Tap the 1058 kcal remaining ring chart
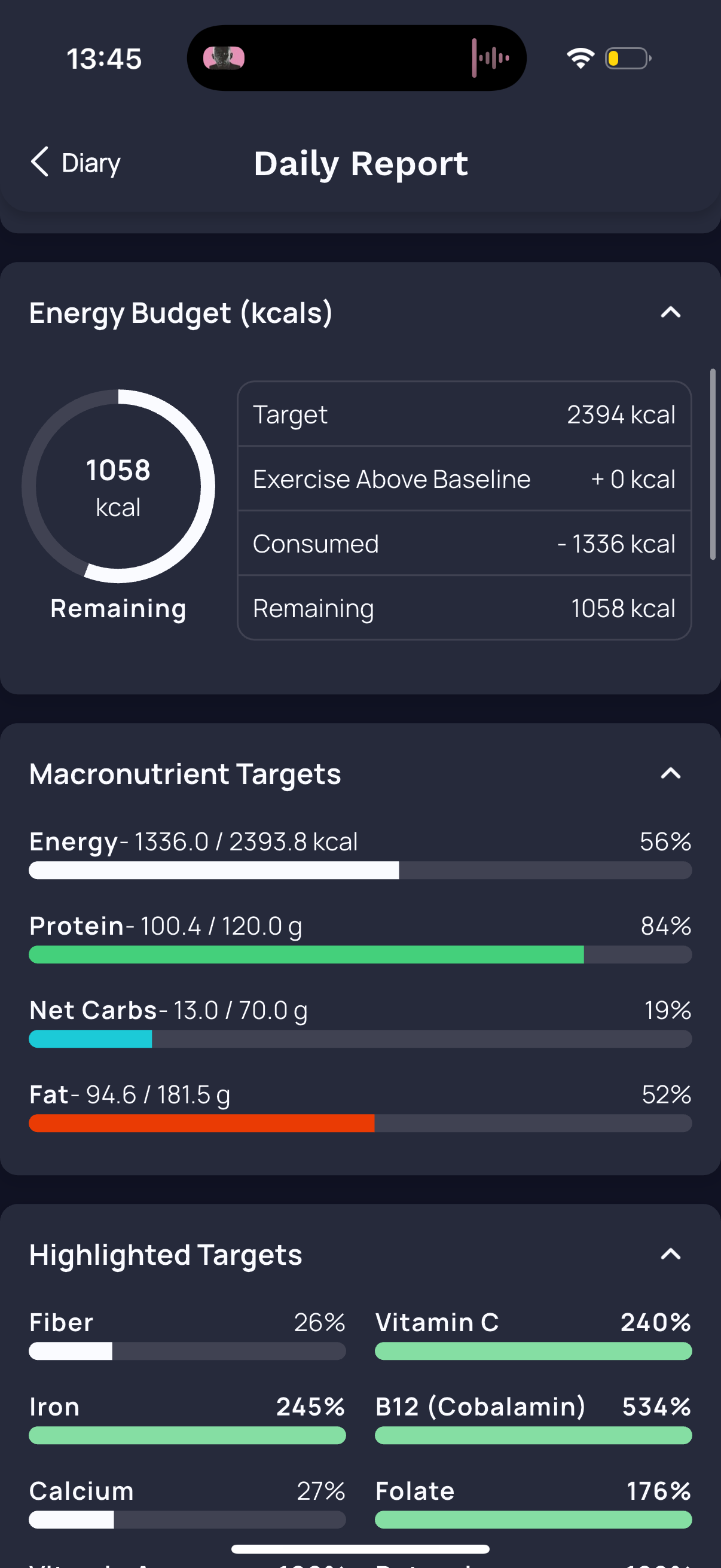The width and height of the screenshot is (721, 1568). click(118, 486)
